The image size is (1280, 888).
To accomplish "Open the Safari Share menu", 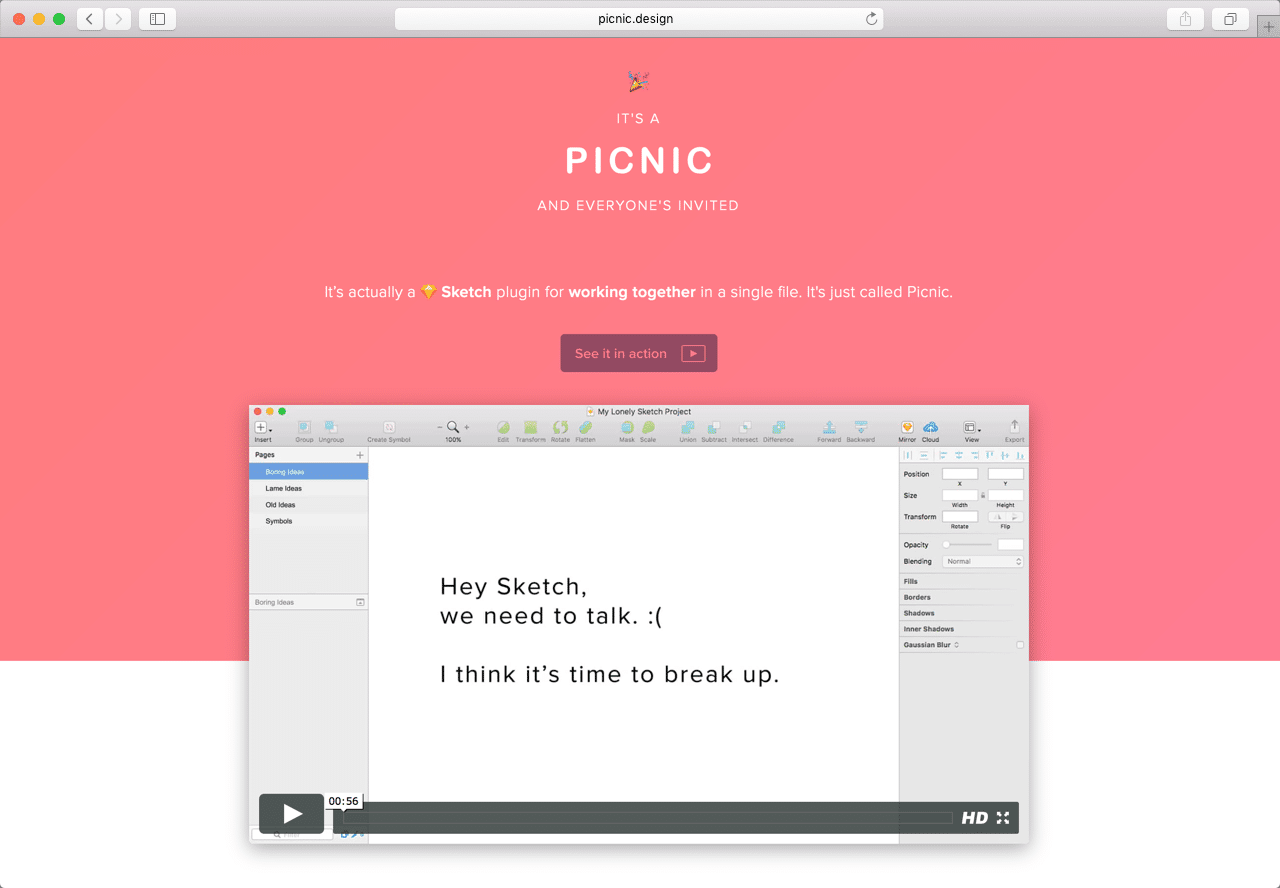I will tap(1185, 19).
